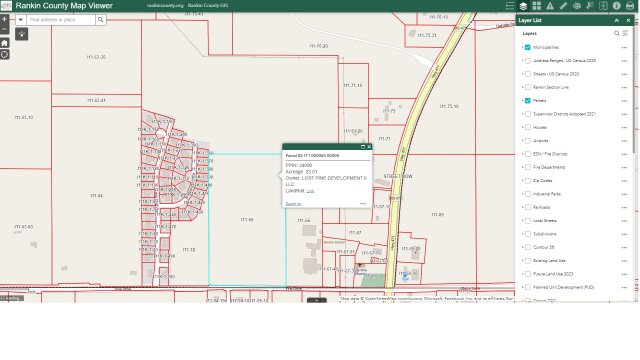The image size is (640, 360).
Task: Select the ruler measurement tool
Action: pos(563,6)
